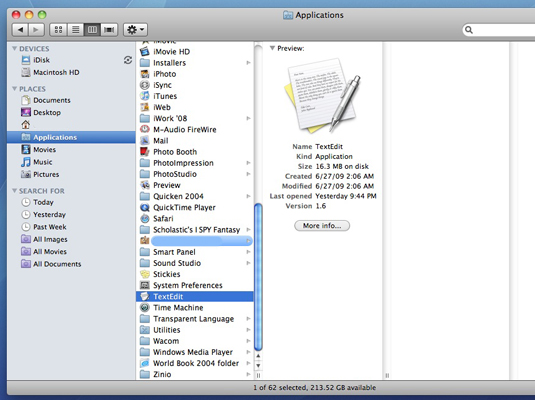
Task: Select the Utilities folder icon
Action: 145,330
